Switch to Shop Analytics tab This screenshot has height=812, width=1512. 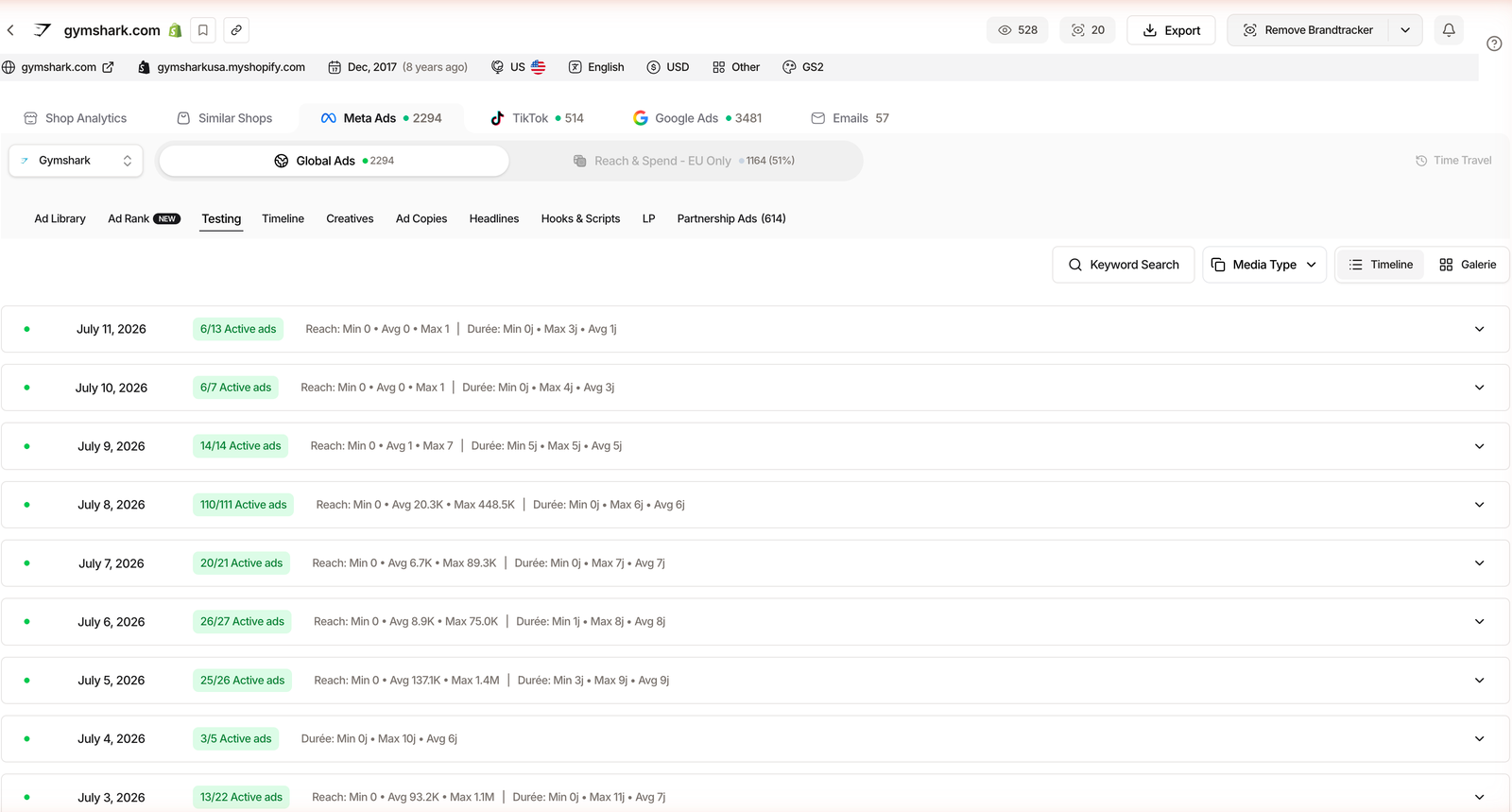click(75, 118)
